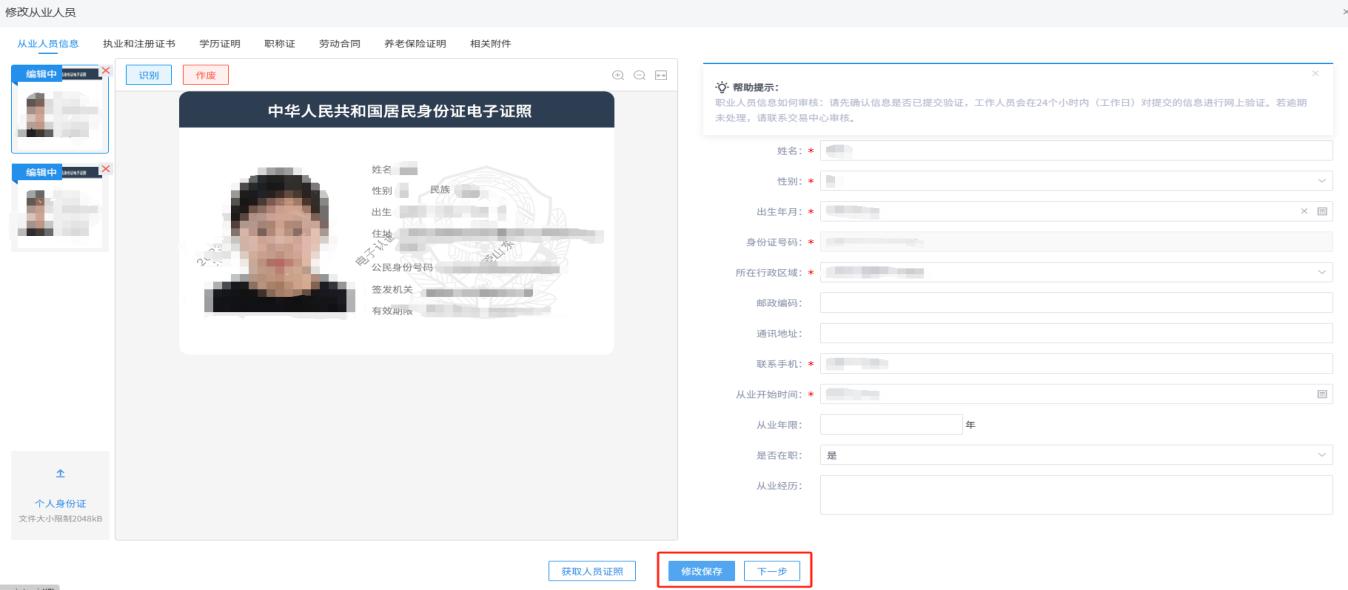This screenshot has width=1348, height=590.
Task: Remove the first ID card thumbnail
Action: click(106, 70)
